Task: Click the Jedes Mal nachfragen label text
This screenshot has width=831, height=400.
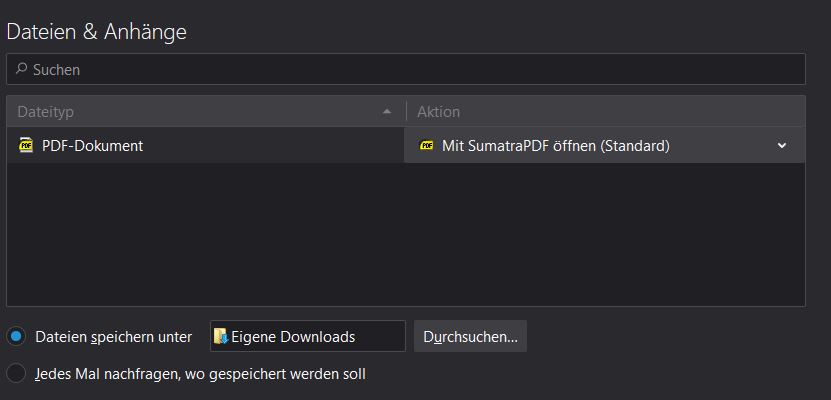Action: point(200,374)
